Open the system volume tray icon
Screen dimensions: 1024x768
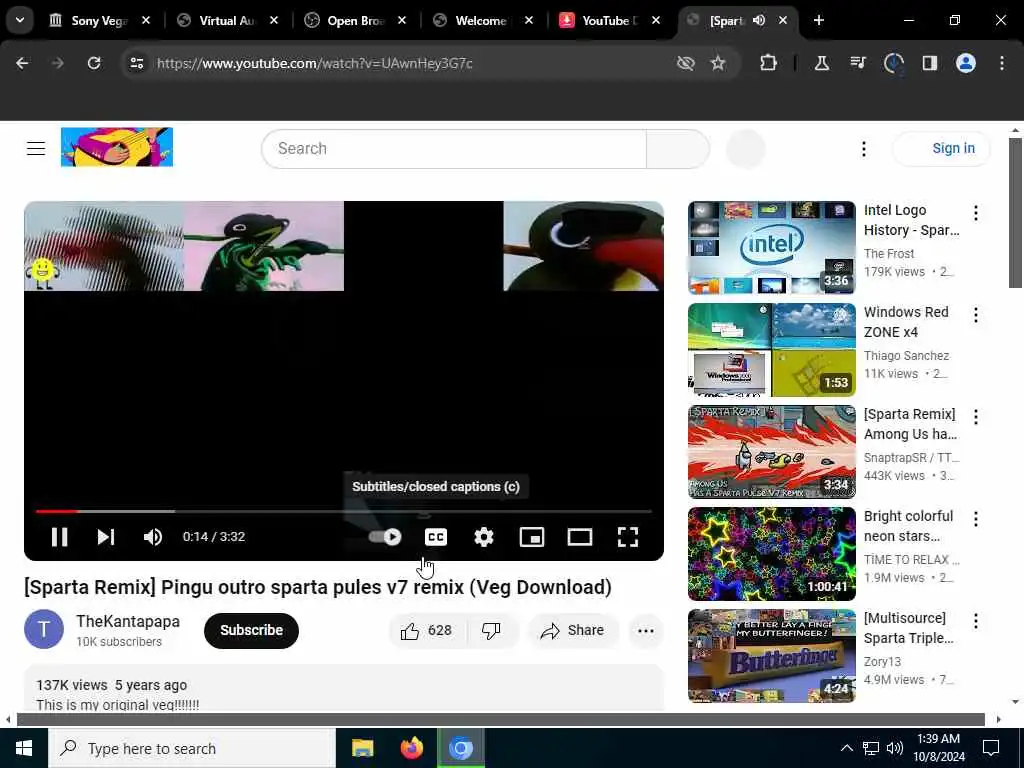(x=895, y=748)
